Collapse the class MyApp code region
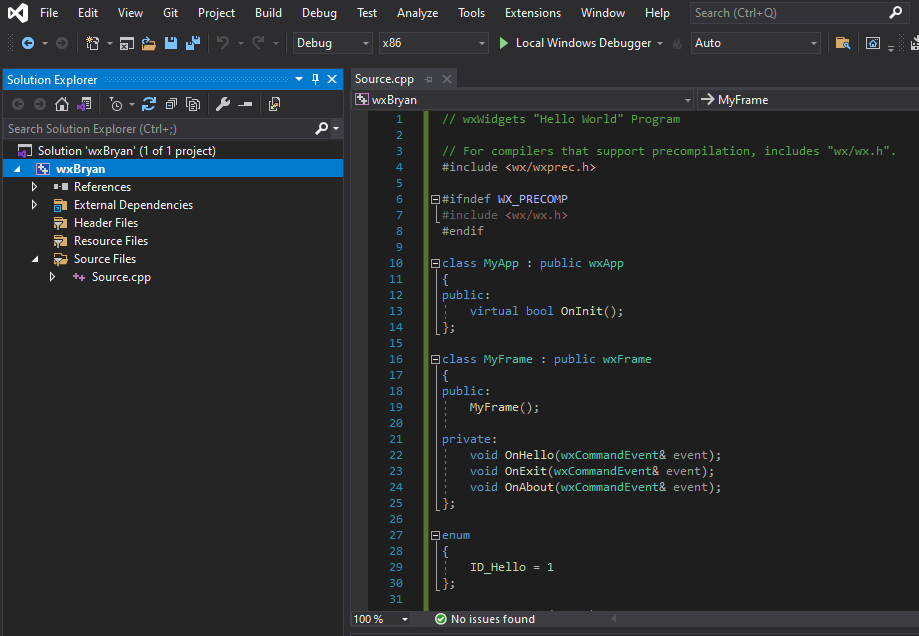This screenshot has height=636, width=919. [x=435, y=263]
